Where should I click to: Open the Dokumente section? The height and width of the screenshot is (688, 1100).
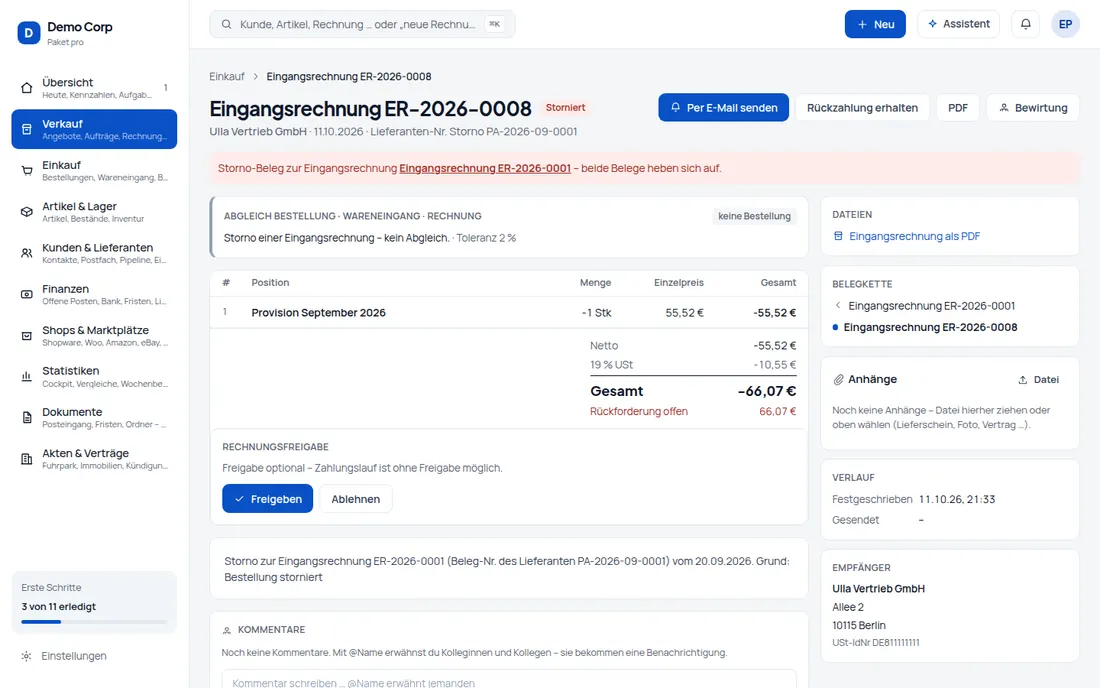point(94,418)
